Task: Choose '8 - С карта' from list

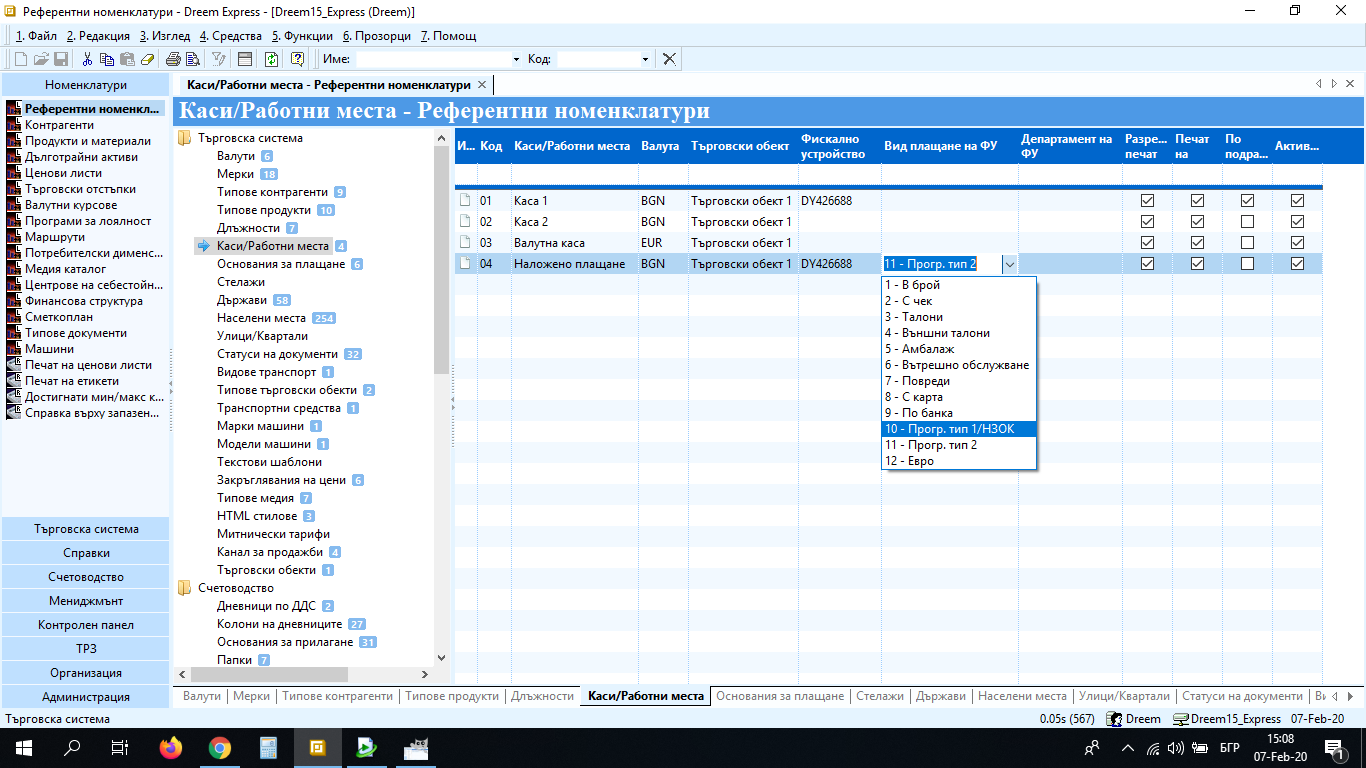Action: (x=959, y=397)
